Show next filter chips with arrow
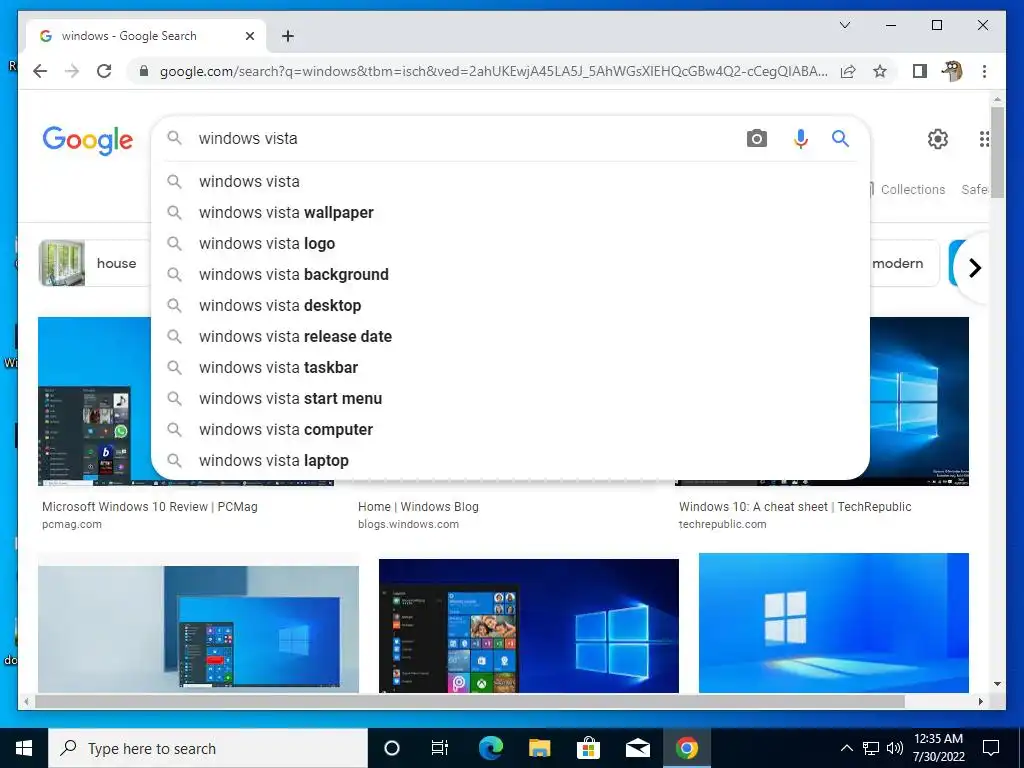Screen dimensions: 1024x768 click(x=974, y=268)
